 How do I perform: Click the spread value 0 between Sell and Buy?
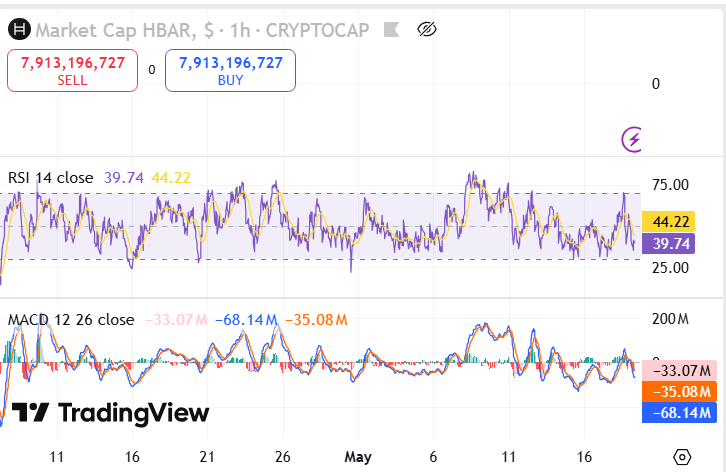coord(151,70)
